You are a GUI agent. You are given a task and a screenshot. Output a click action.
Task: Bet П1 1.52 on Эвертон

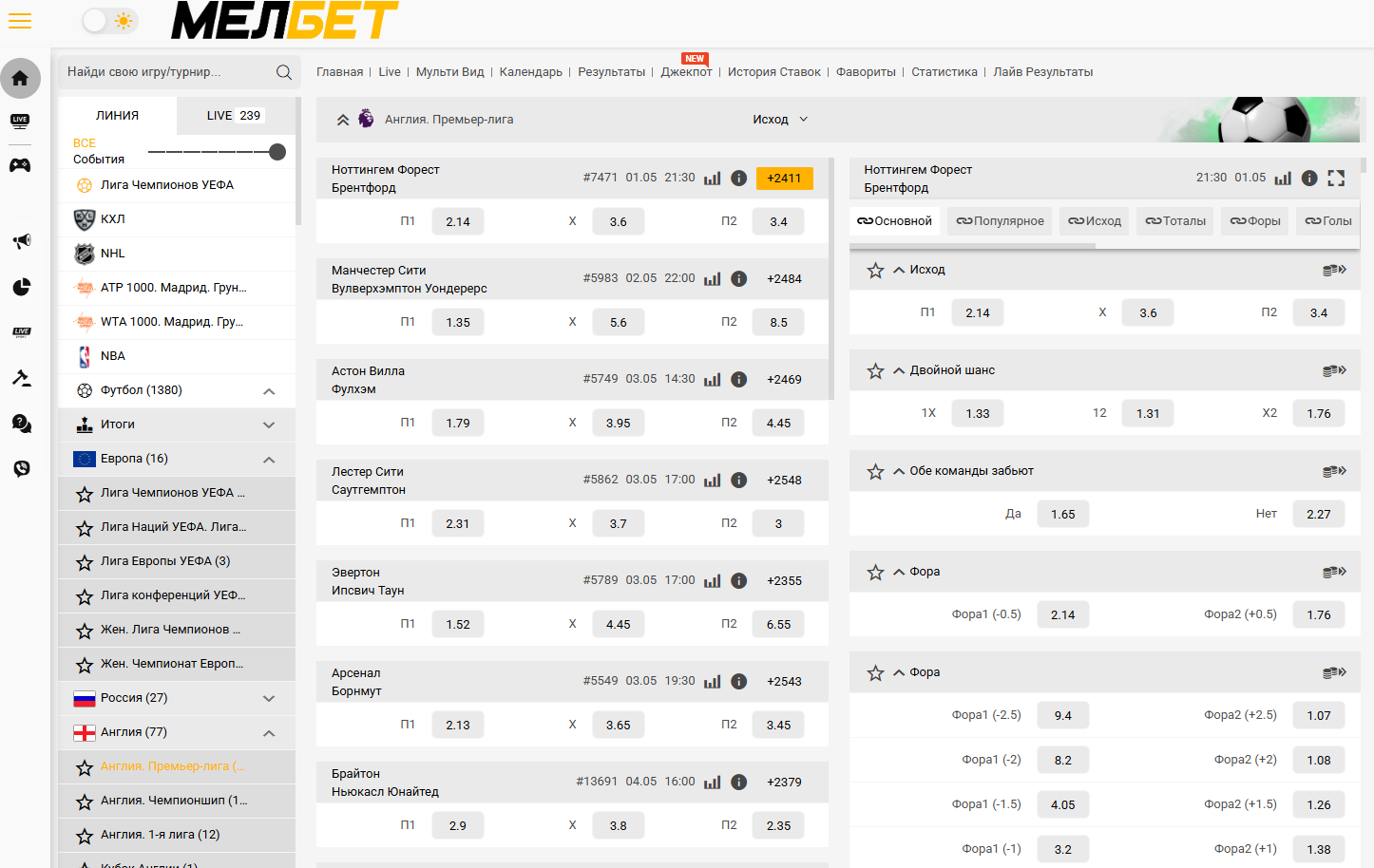tap(458, 625)
